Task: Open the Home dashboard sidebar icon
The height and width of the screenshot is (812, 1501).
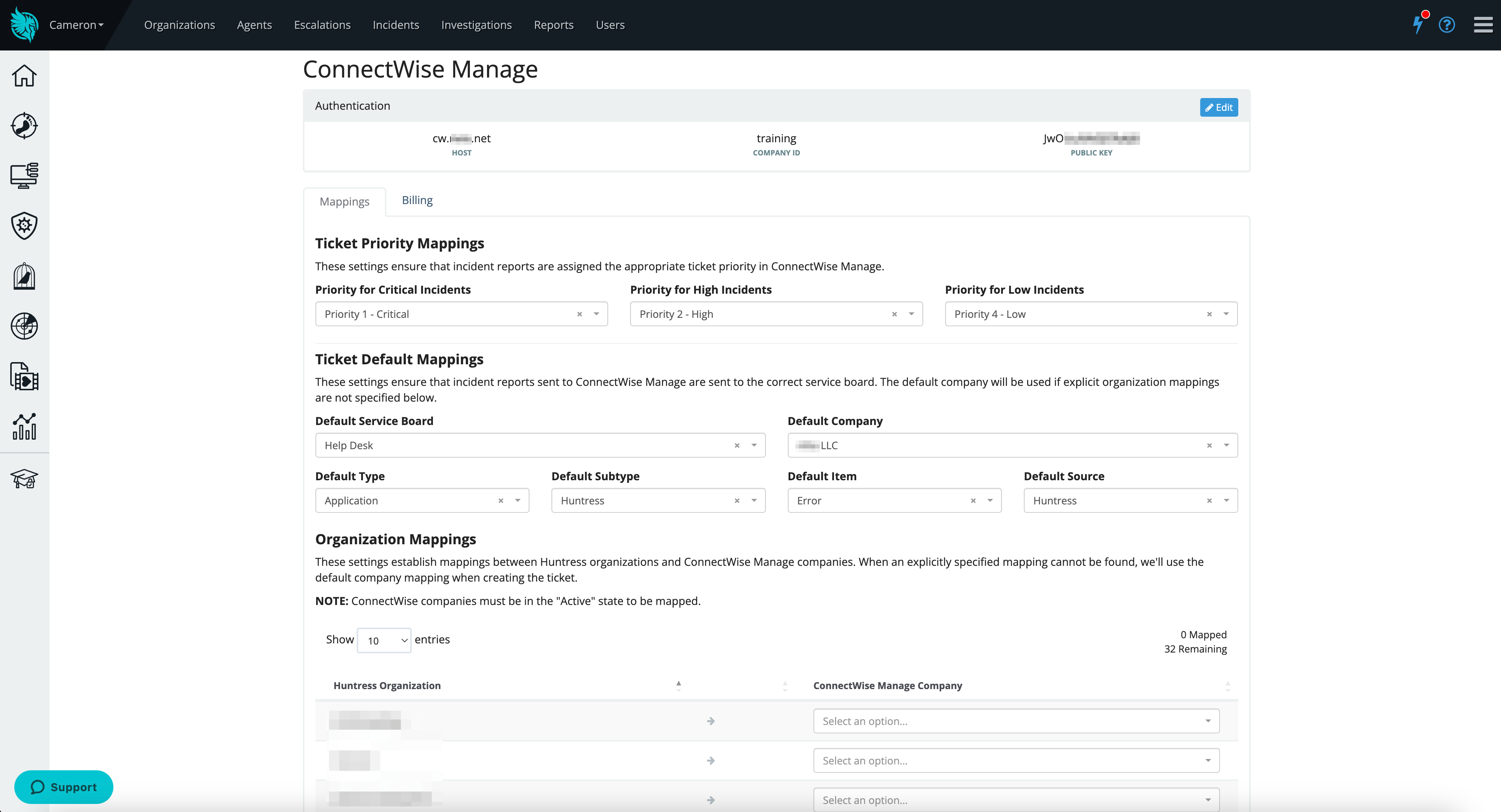Action: coord(24,76)
